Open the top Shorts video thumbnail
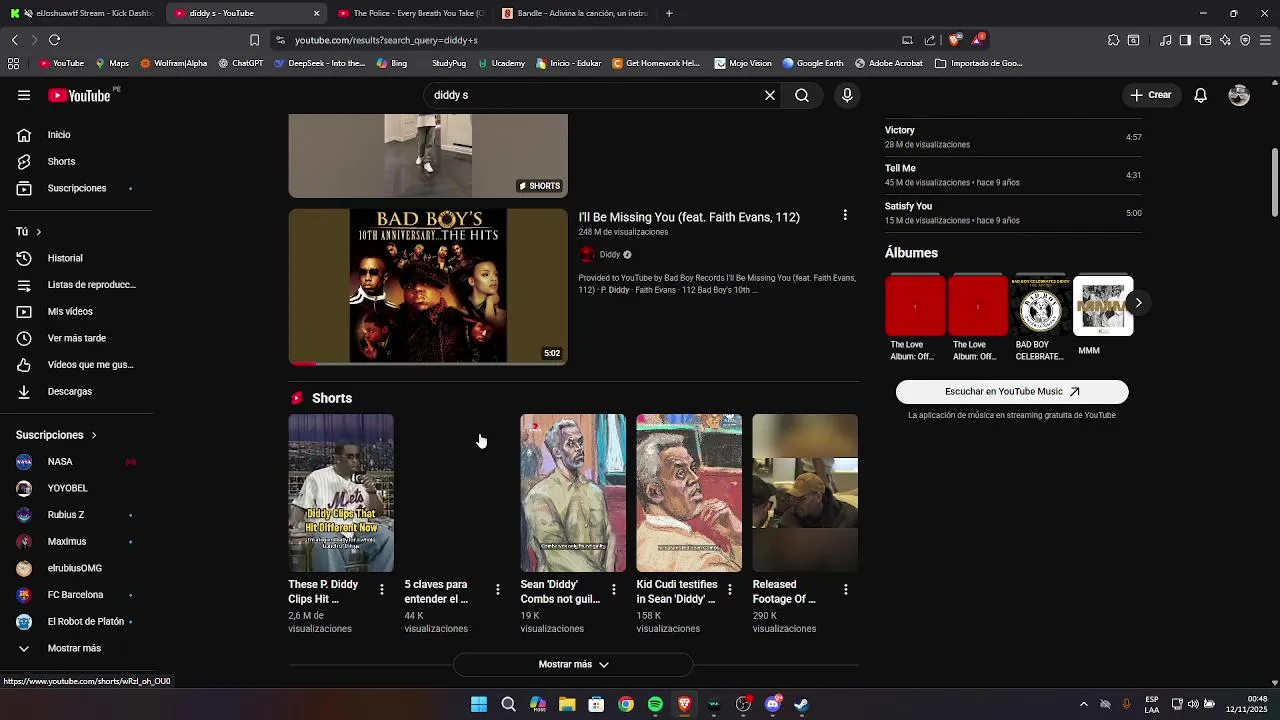 428,155
